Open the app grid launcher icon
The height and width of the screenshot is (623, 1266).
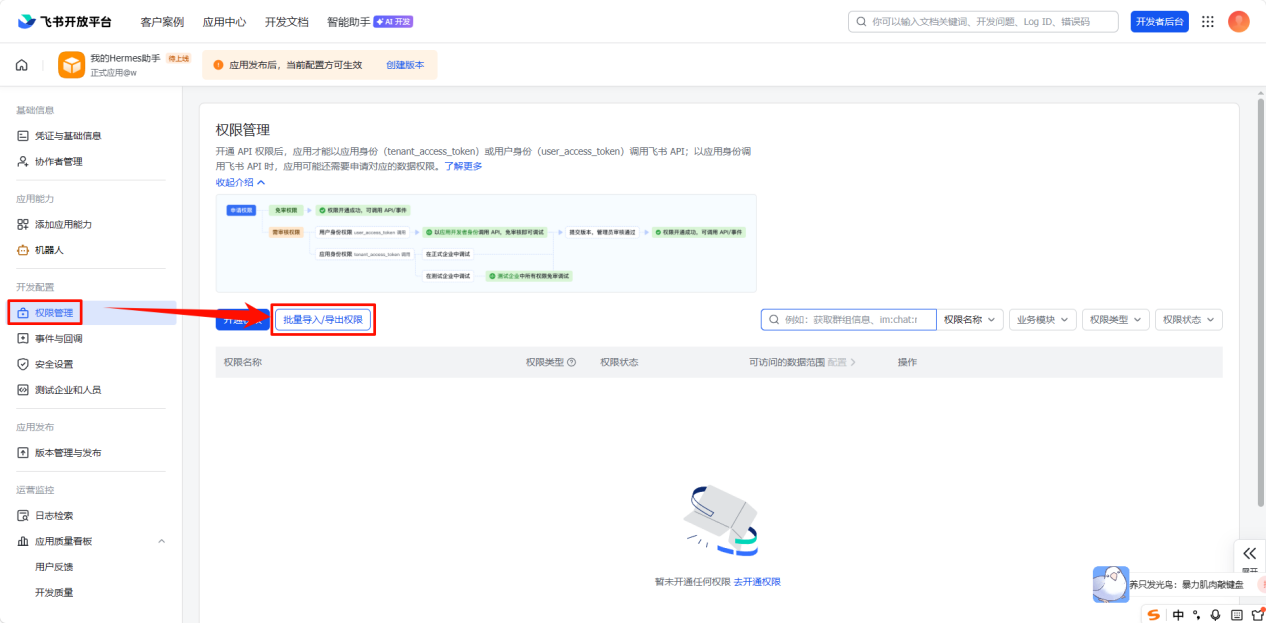[1208, 22]
